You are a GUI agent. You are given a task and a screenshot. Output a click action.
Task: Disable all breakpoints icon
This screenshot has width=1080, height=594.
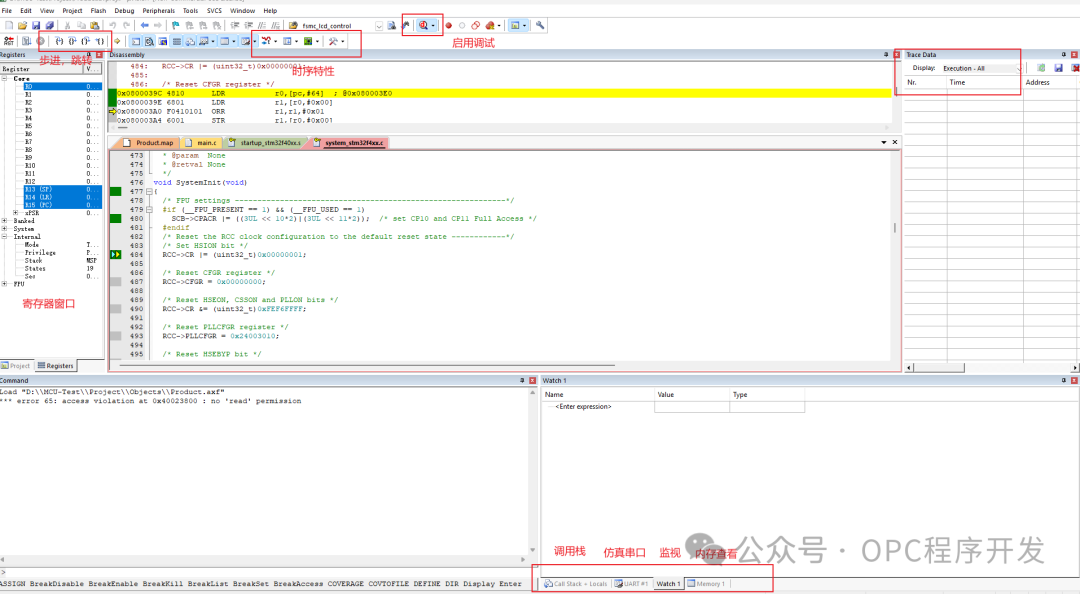475,25
